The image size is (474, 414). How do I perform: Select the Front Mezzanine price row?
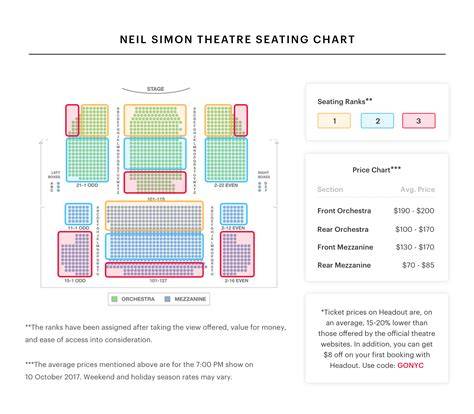click(376, 247)
